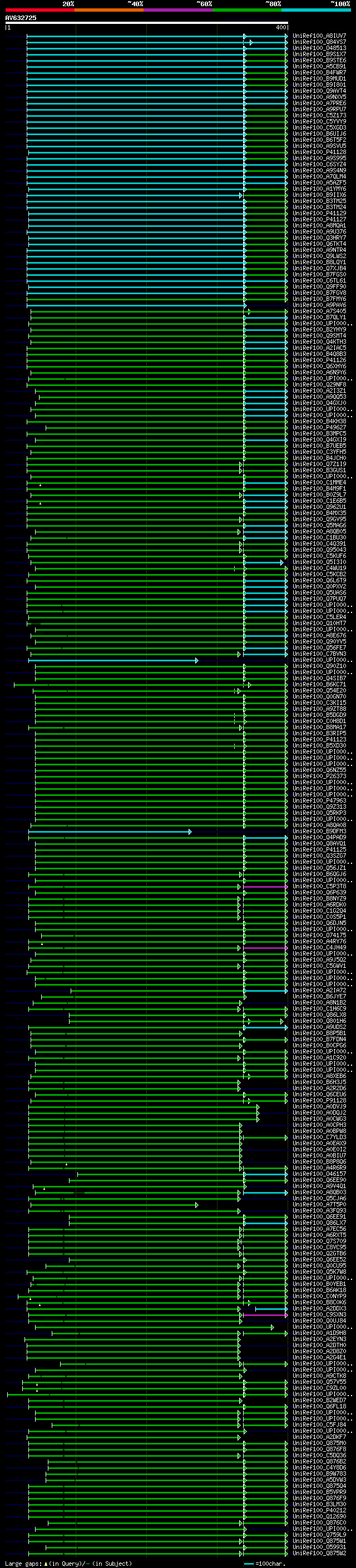Image resolution: width=356 pixels, height=1568 pixels.
Task: Select UniRef100_C7BVN3 row label
Action: point(319,654)
